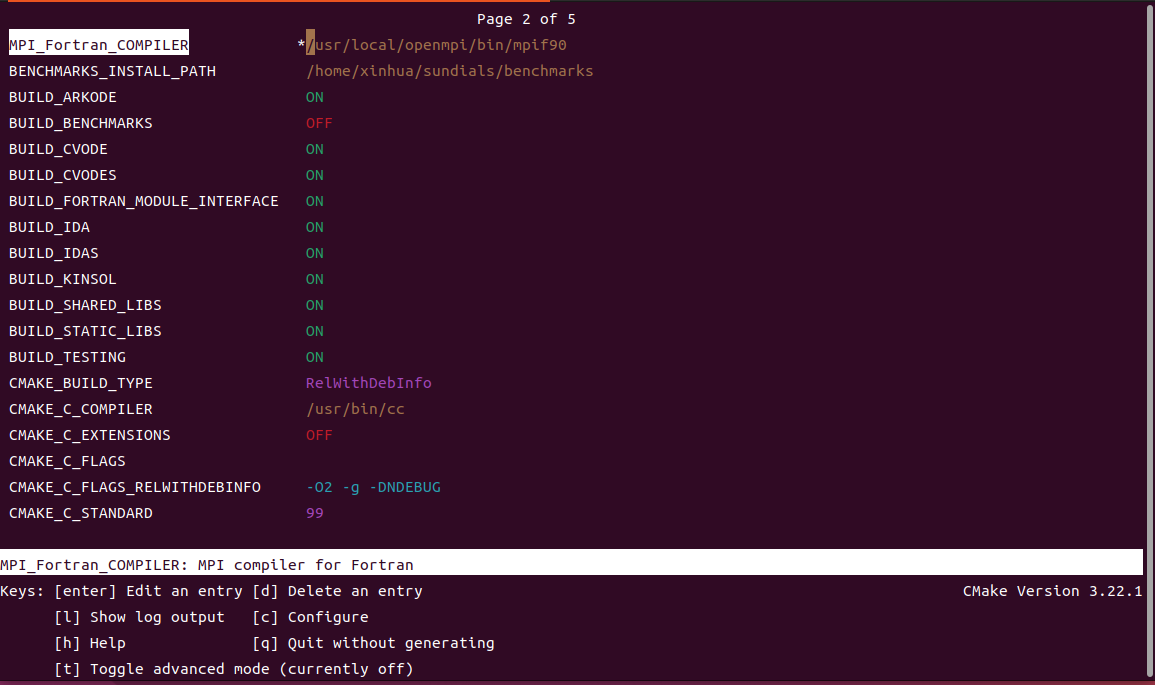The width and height of the screenshot is (1155, 685).
Task: Select the BUILD_CVODES option name
Action: [x=63, y=175]
